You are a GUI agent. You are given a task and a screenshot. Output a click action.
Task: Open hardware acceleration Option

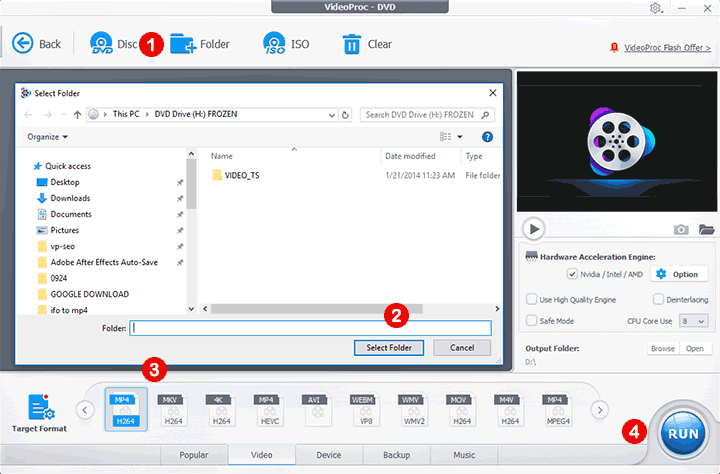click(680, 274)
